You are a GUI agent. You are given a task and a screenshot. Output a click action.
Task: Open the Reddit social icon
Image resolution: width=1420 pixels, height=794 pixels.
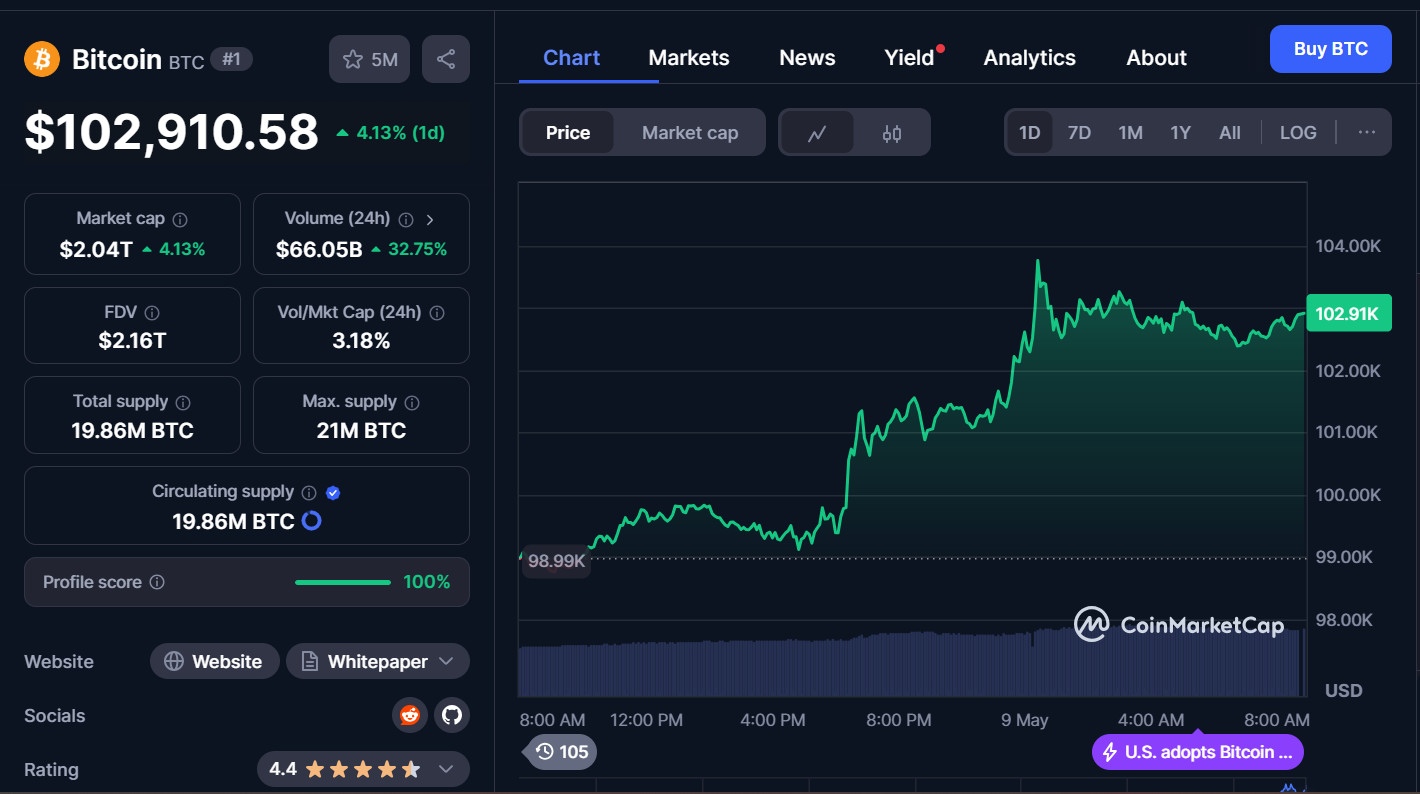pyautogui.click(x=410, y=715)
